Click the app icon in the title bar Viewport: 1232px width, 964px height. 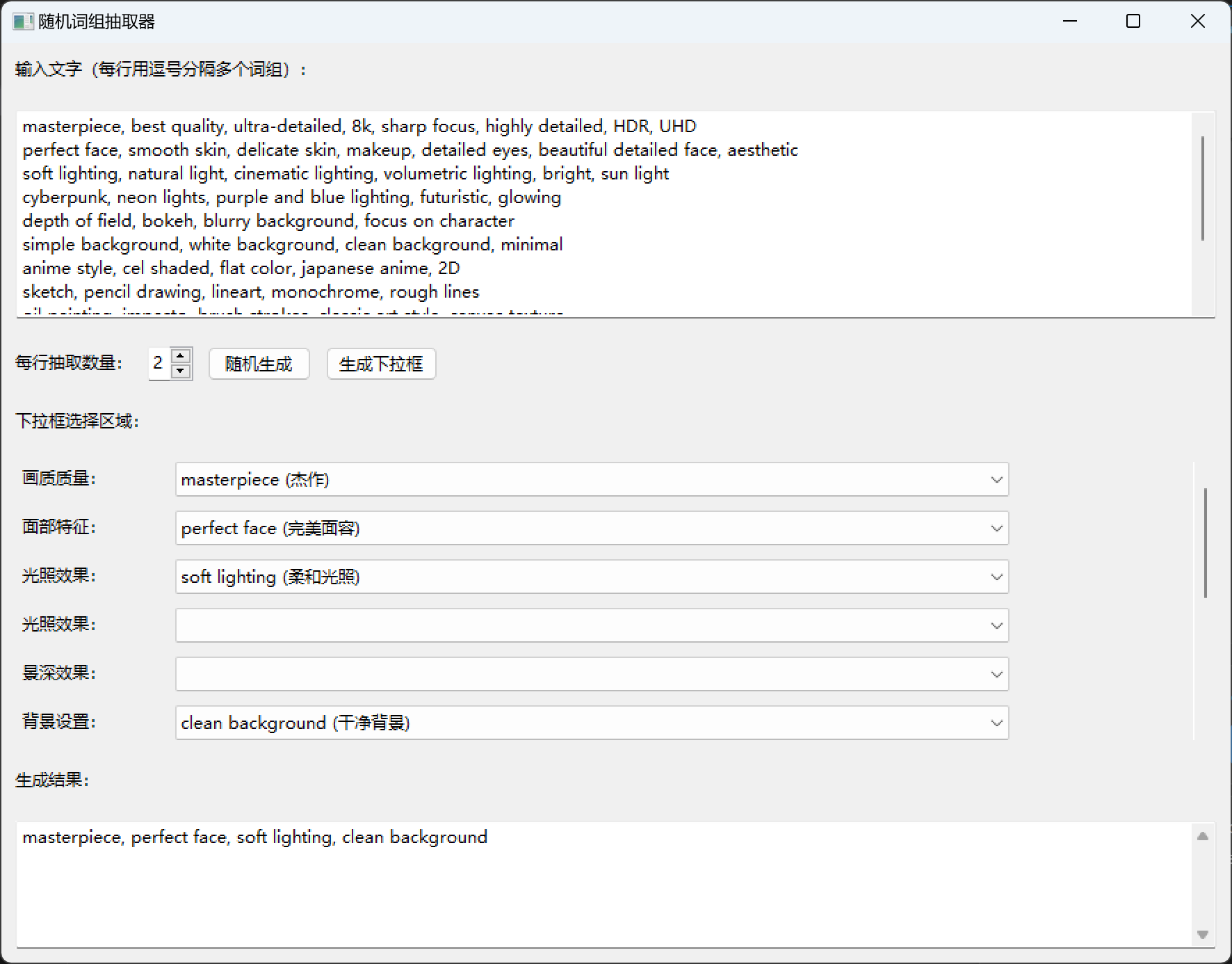tap(23, 22)
